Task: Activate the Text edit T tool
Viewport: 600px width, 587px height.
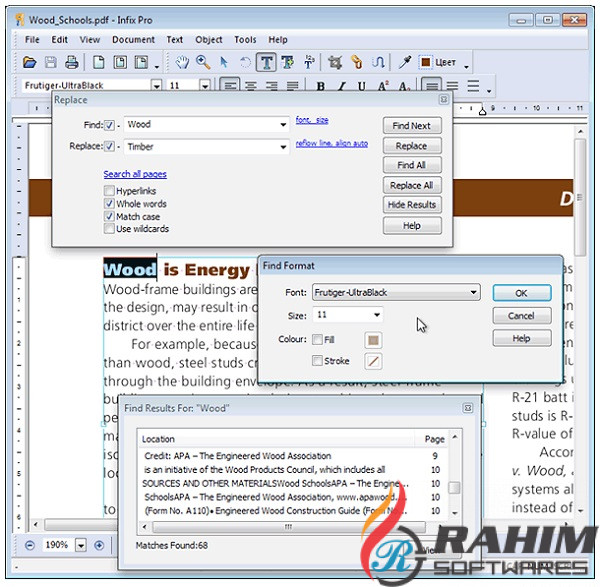Action: [x=266, y=62]
